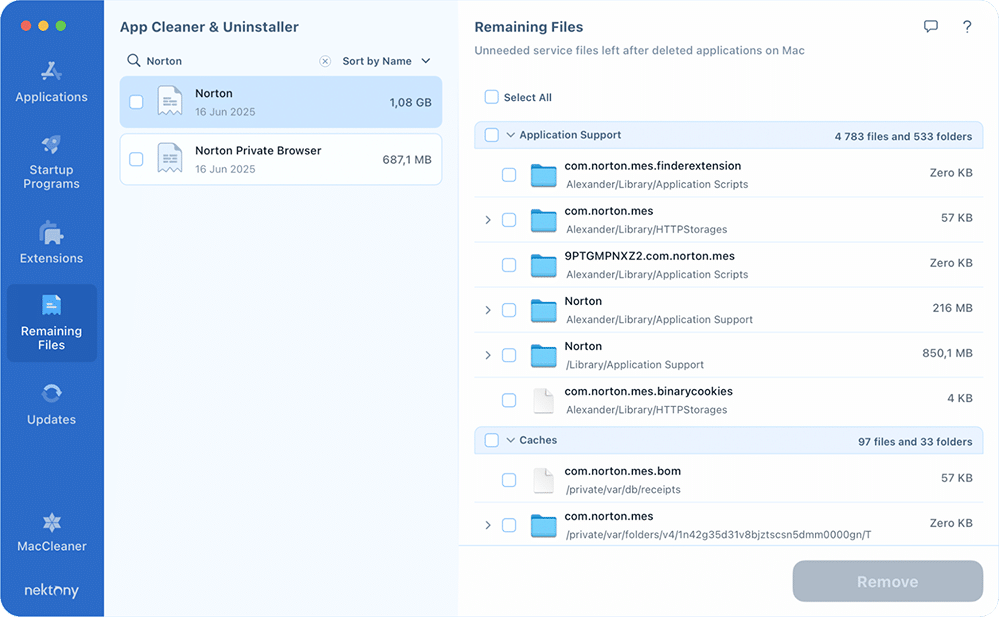Click the /private/var/db/receipts path
999x617 pixels.
623,490
